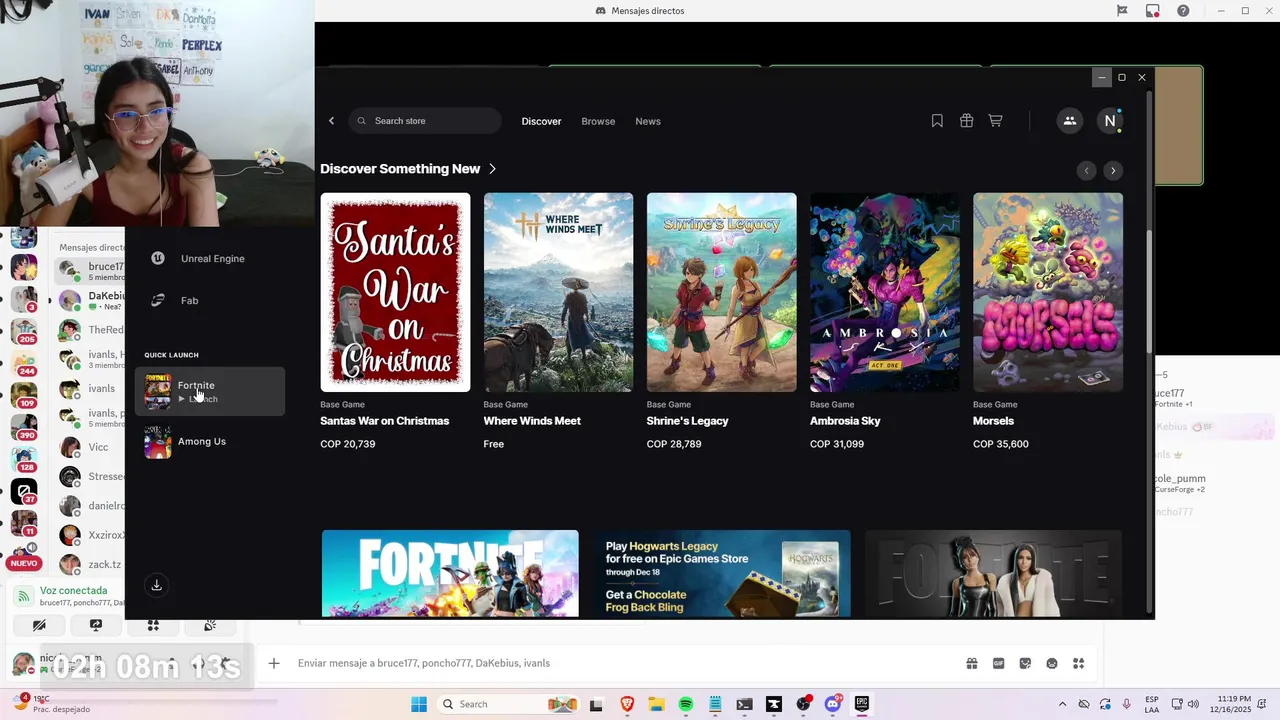Open Discord apps icon in chat bar
Viewport: 1280px width, 720px height.
(1078, 663)
